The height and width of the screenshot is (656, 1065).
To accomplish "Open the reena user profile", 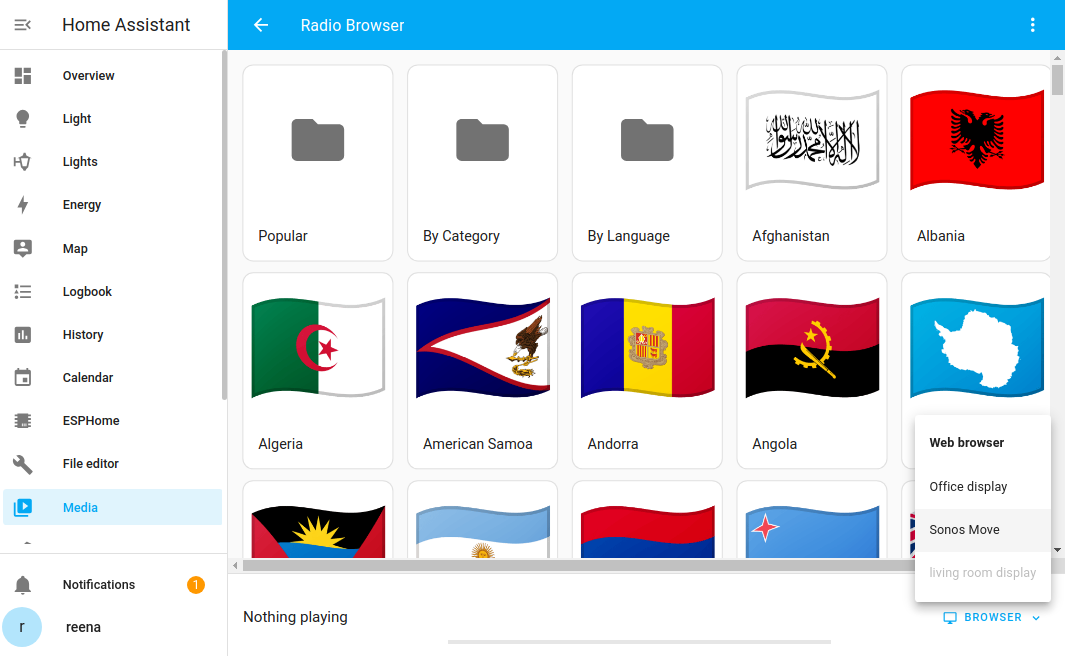I will 22,627.
